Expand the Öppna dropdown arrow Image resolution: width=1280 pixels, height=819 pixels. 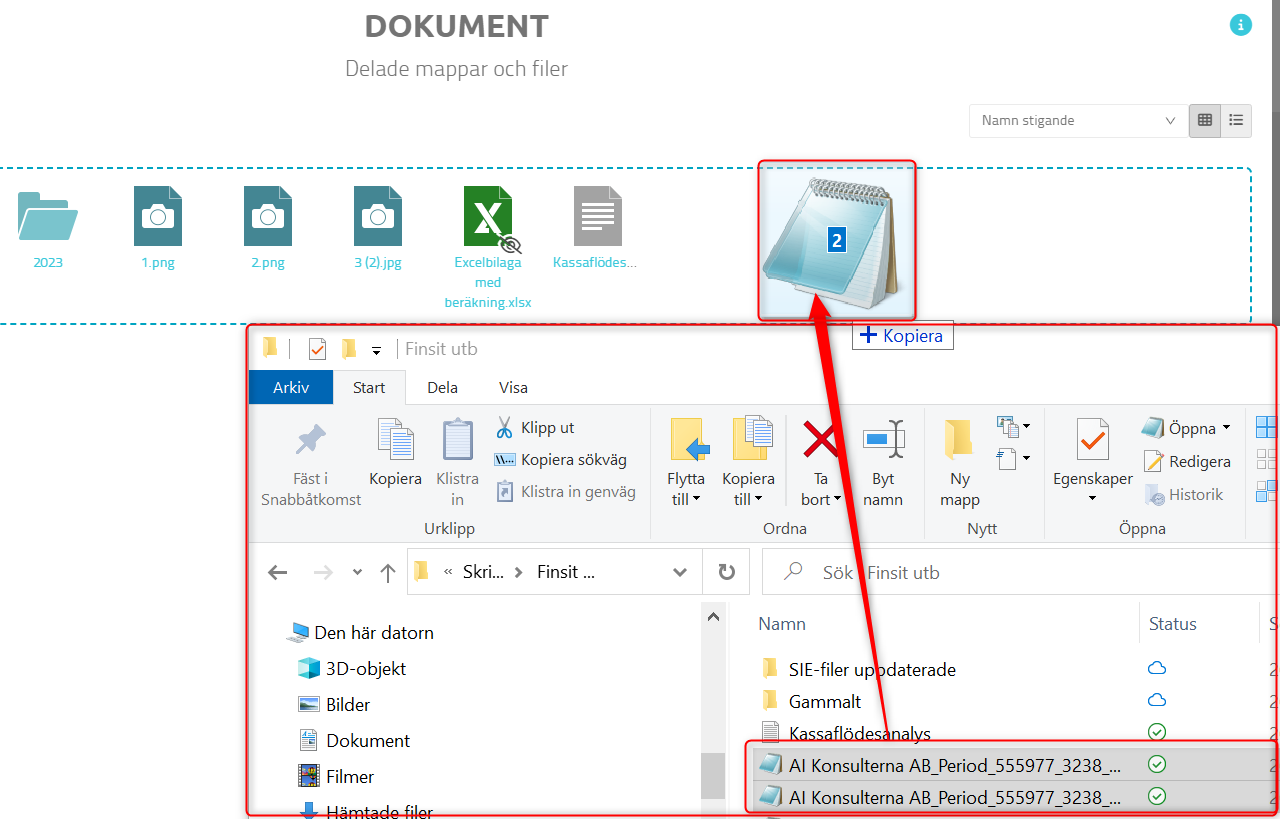(x=1226, y=429)
